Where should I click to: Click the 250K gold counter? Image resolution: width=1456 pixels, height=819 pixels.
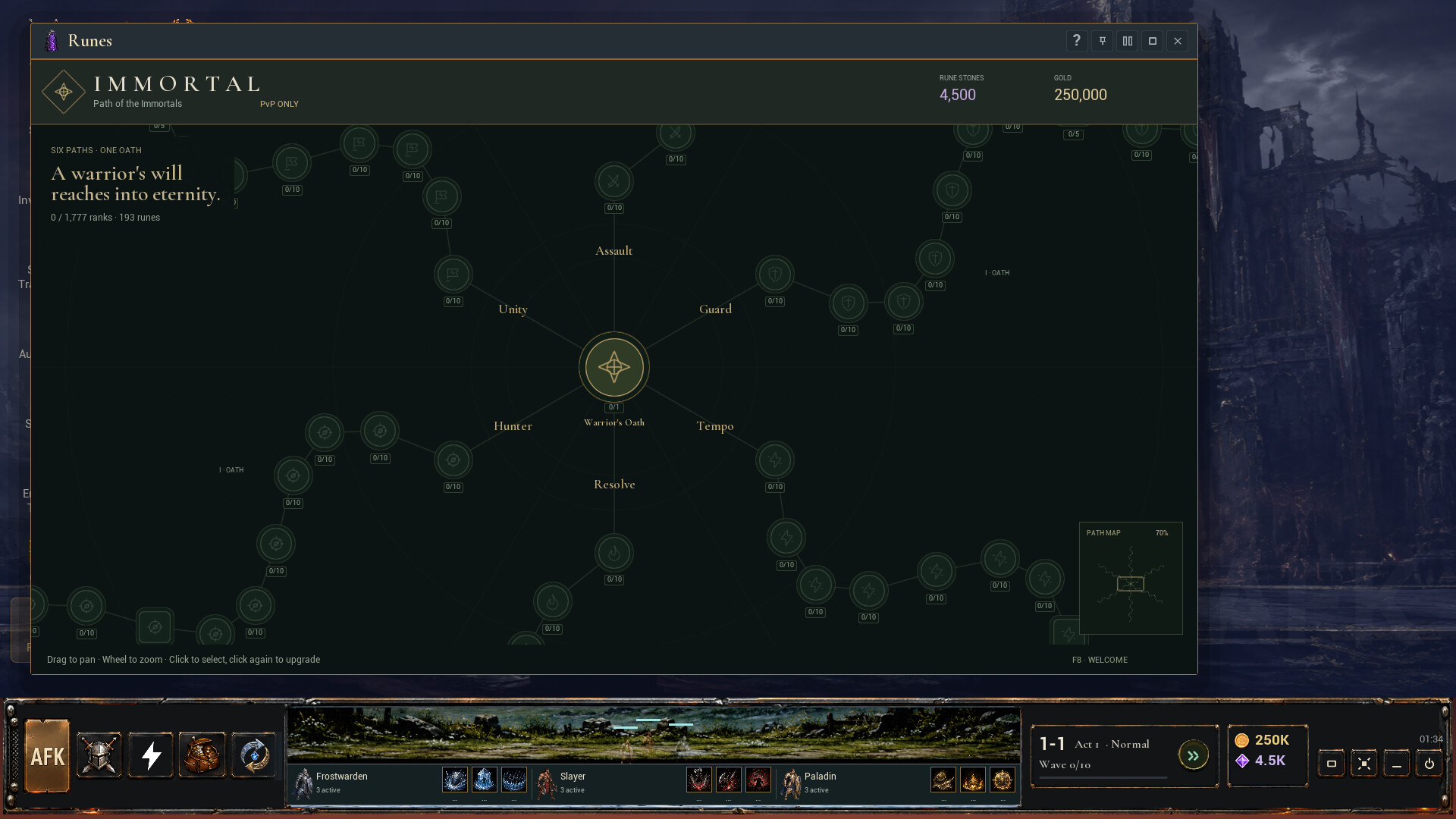click(1263, 740)
